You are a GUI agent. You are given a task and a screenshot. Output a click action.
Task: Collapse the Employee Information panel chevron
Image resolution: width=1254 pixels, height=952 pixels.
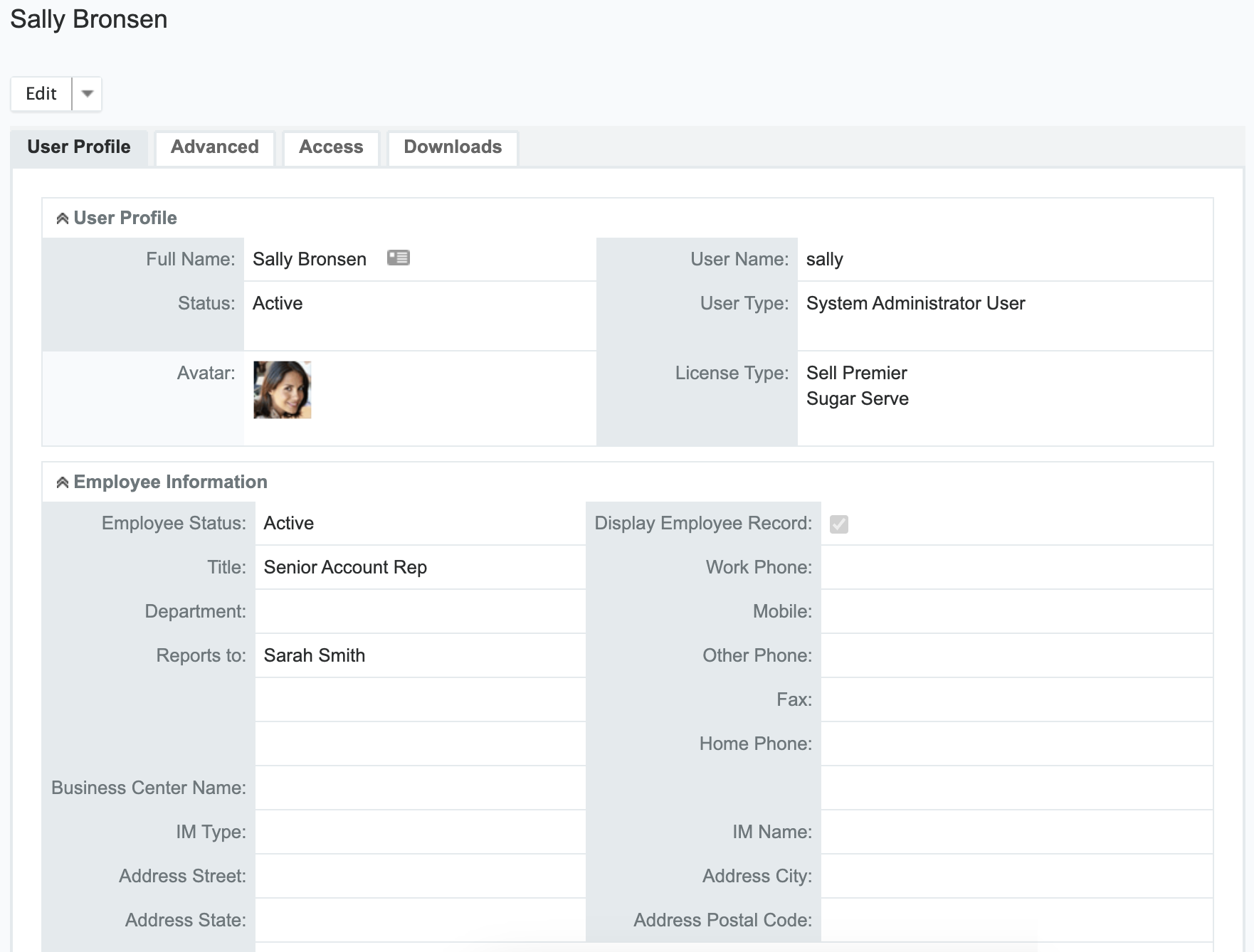63,482
